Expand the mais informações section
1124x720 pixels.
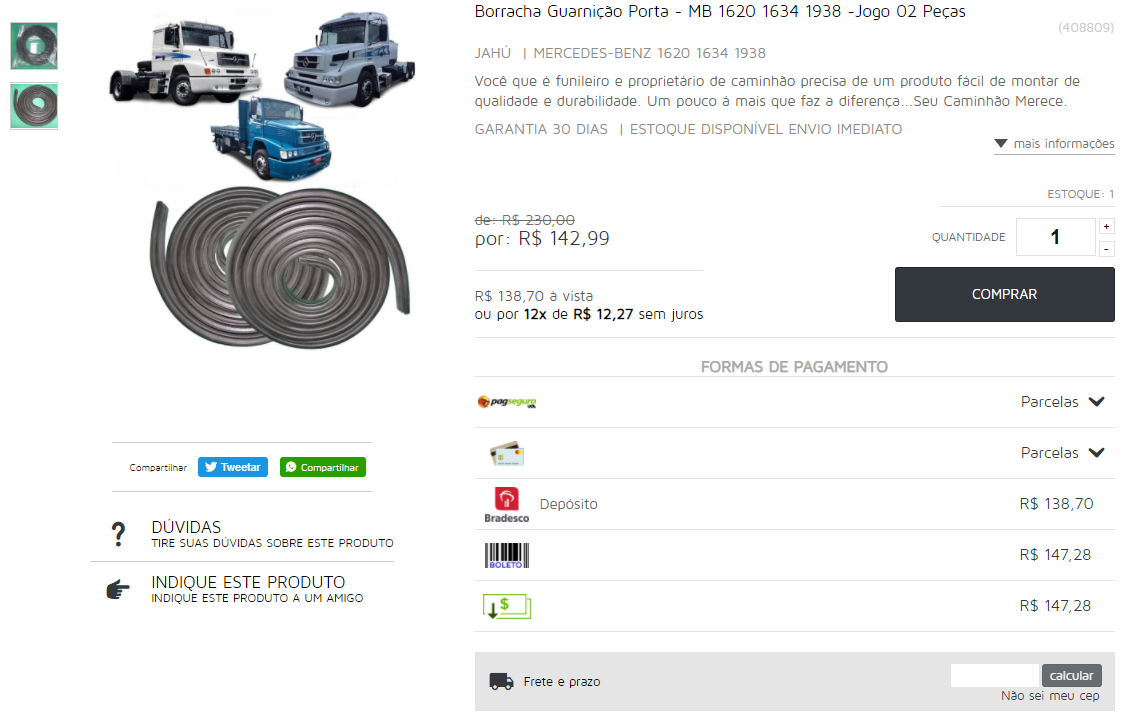(x=1054, y=144)
